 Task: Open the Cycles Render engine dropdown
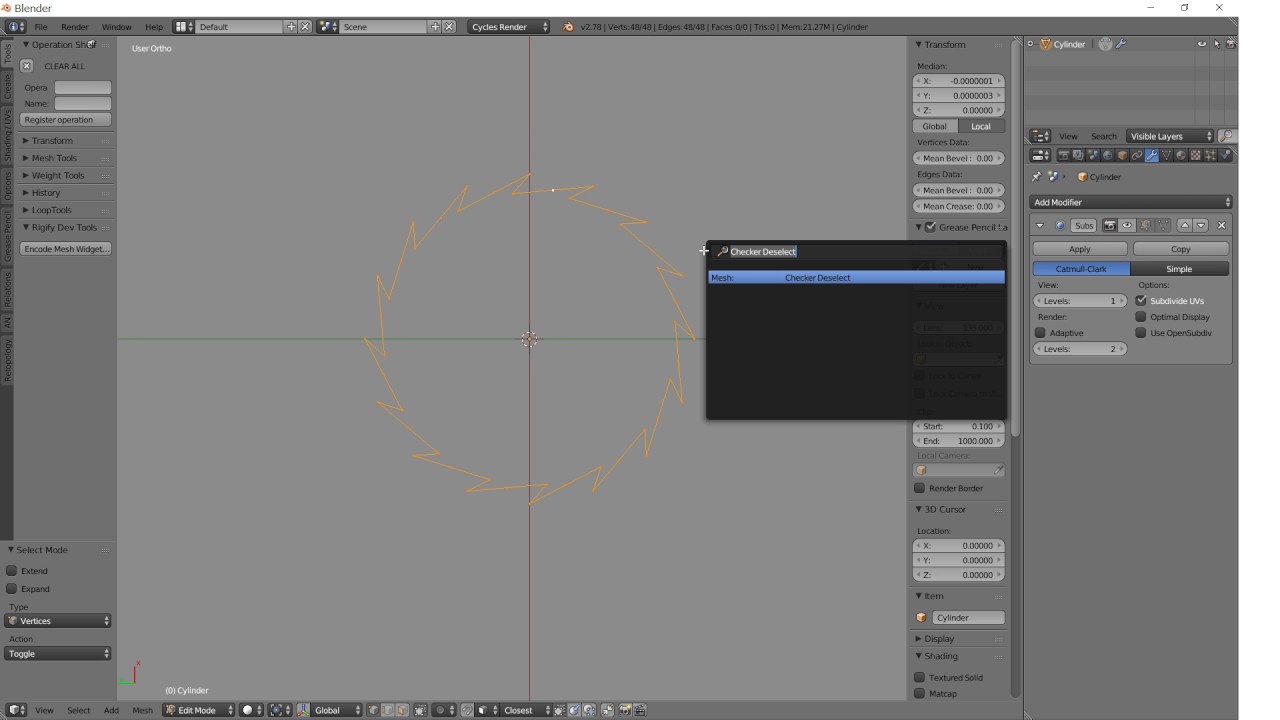[x=509, y=27]
